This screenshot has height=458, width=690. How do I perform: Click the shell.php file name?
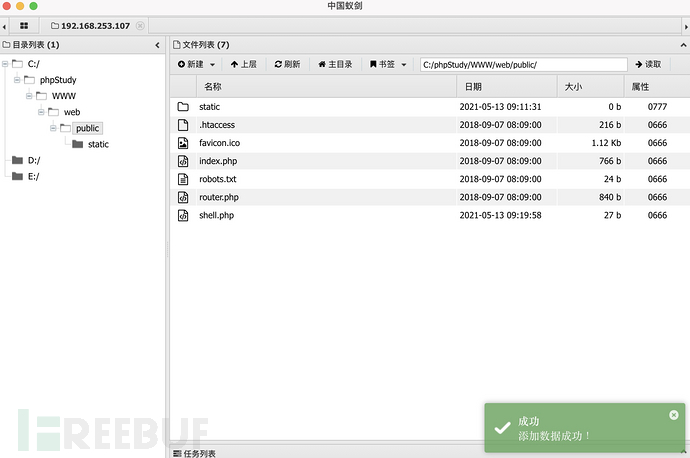tap(217, 215)
